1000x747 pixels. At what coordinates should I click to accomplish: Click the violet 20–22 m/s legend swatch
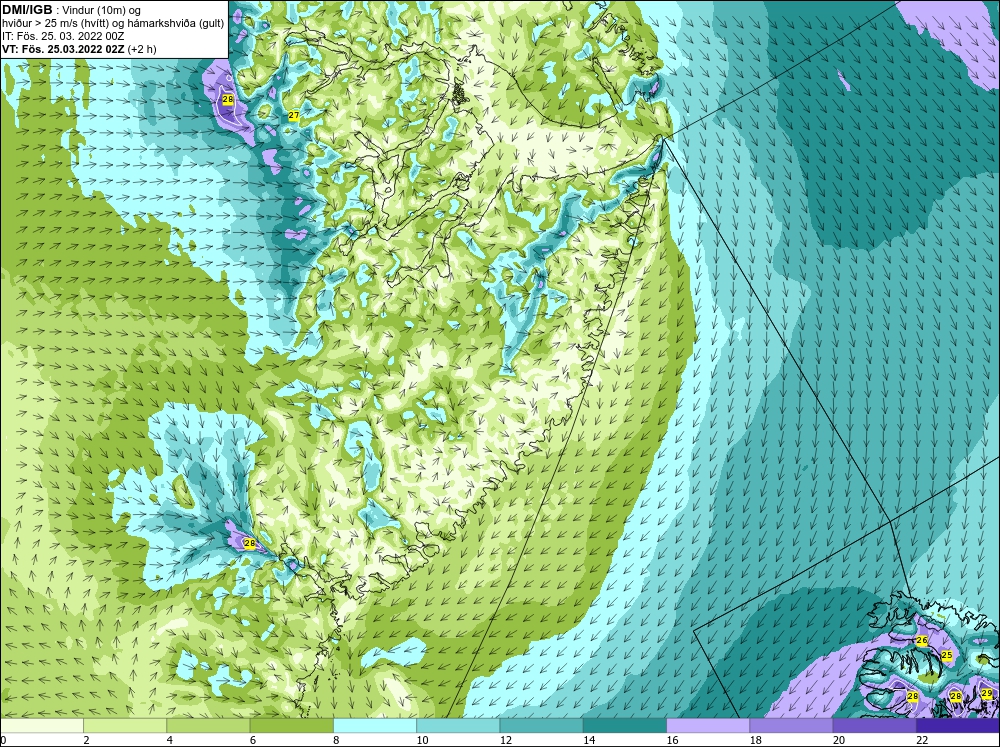(x=875, y=726)
